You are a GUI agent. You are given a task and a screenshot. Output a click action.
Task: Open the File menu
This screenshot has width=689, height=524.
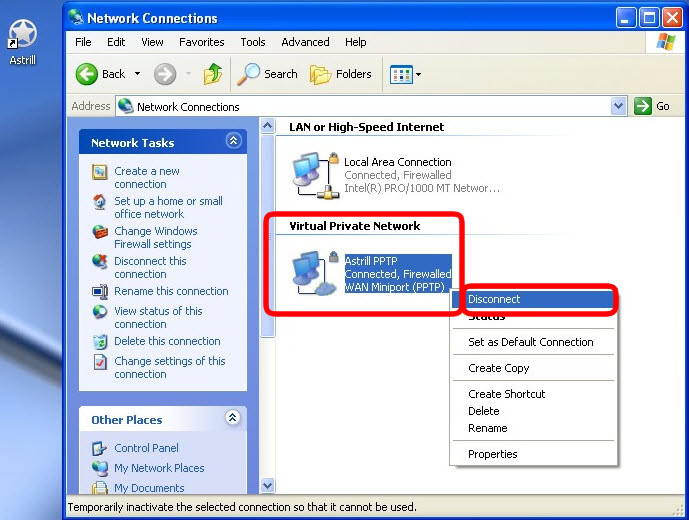pyautogui.click(x=83, y=42)
